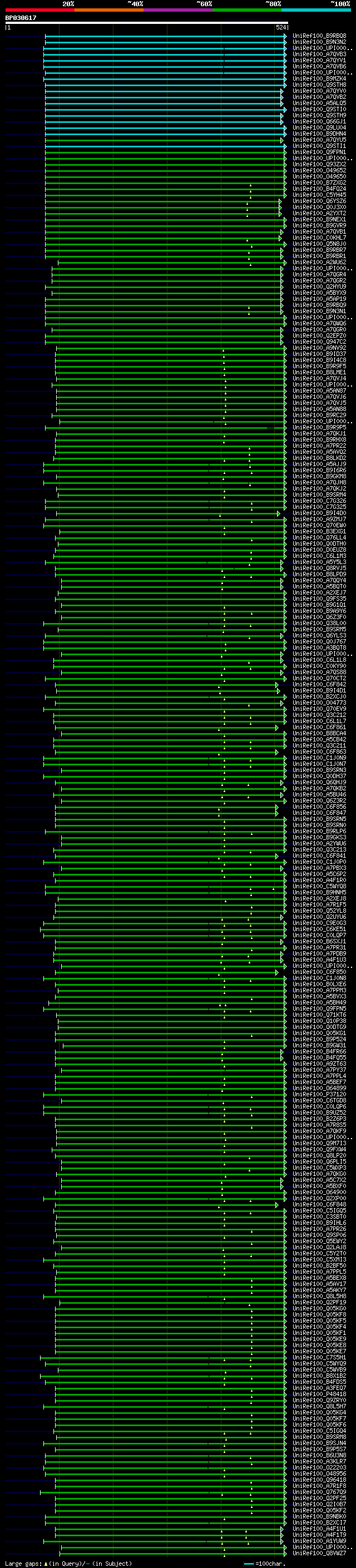Select the UniRef100_O64899 hit label

coord(319,1089)
